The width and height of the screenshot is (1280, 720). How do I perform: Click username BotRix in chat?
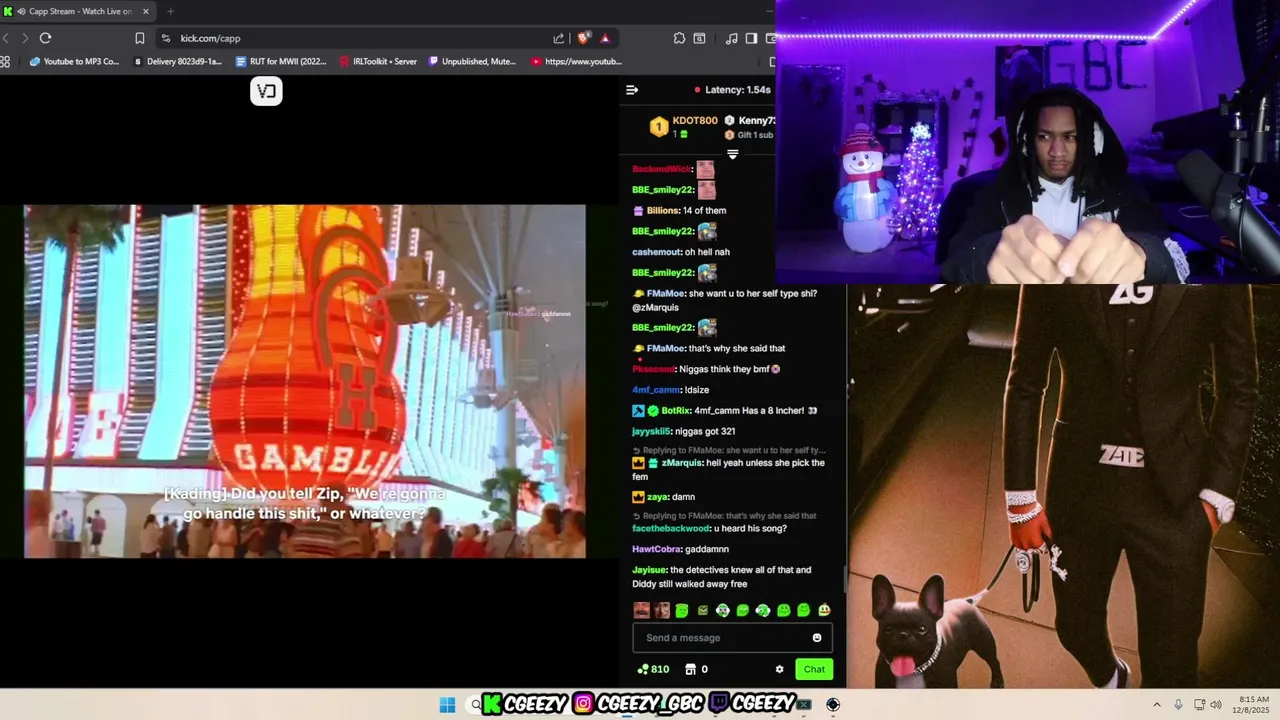676,411
